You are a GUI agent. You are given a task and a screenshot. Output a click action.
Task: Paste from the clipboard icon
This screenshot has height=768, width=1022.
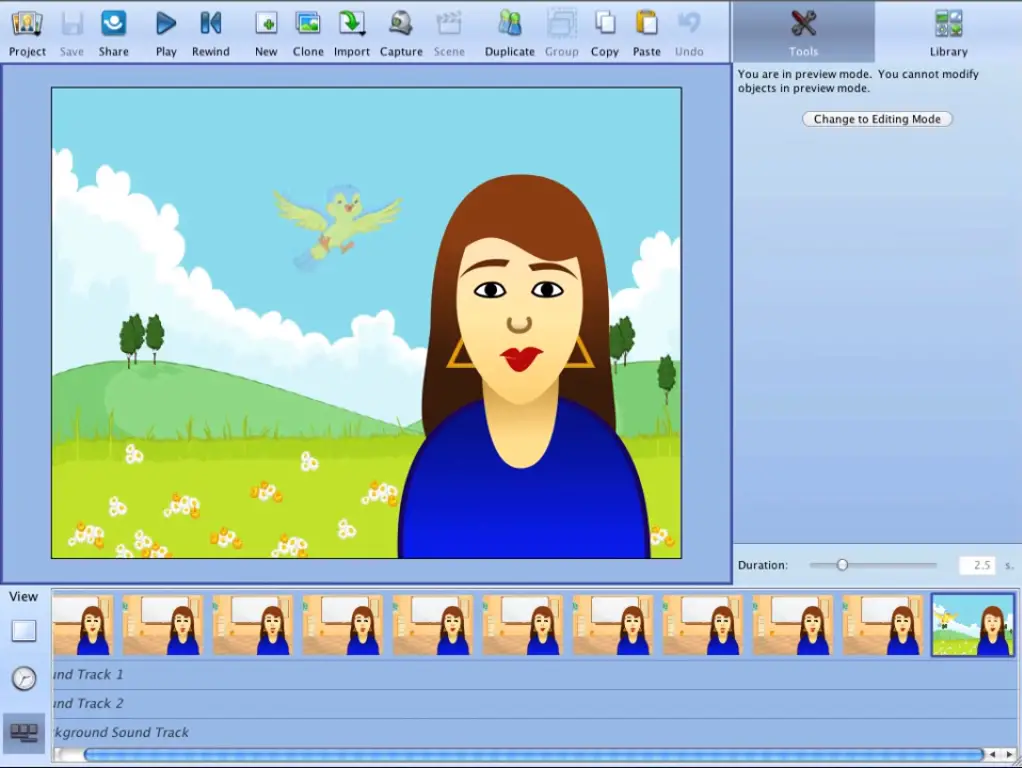coord(647,23)
